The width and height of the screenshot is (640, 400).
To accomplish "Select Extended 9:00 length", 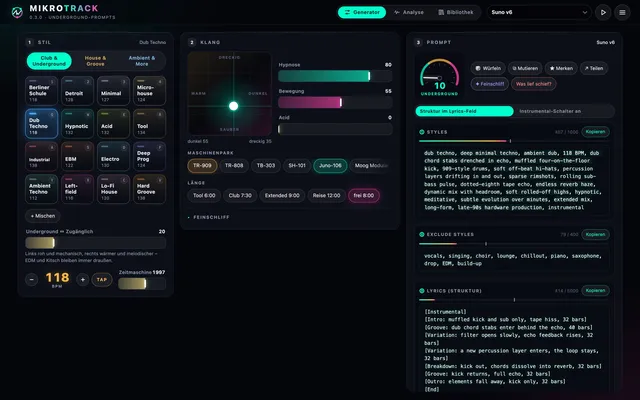I will point(282,196).
